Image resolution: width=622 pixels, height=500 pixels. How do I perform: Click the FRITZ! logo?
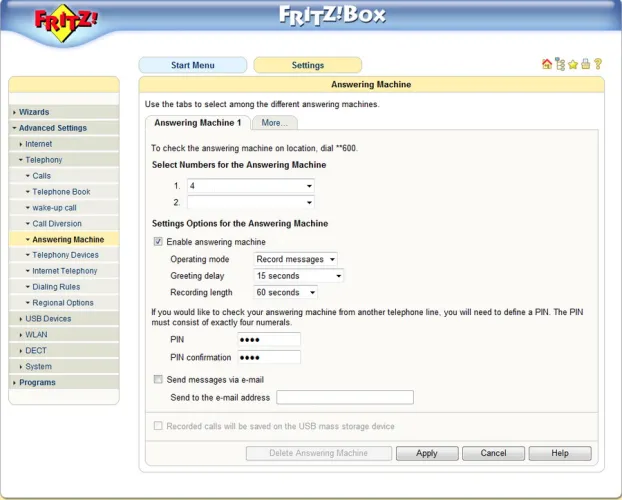(66, 22)
